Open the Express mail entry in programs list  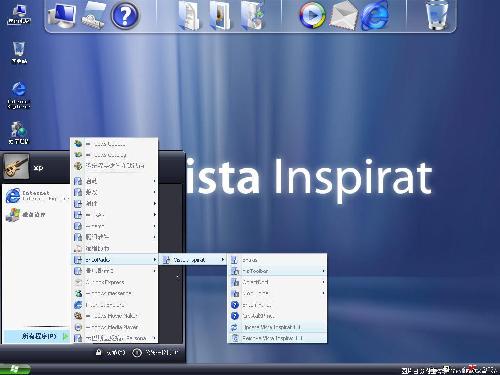tap(115, 282)
